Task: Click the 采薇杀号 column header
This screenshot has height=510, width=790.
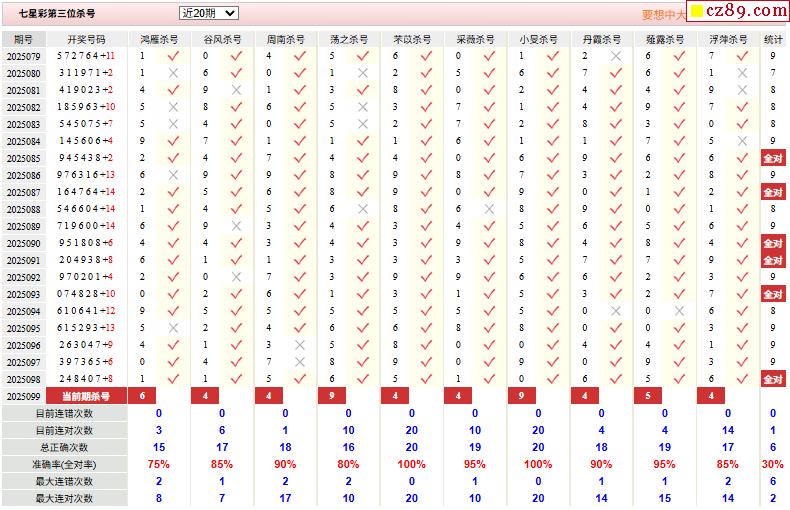Action: click(x=475, y=39)
